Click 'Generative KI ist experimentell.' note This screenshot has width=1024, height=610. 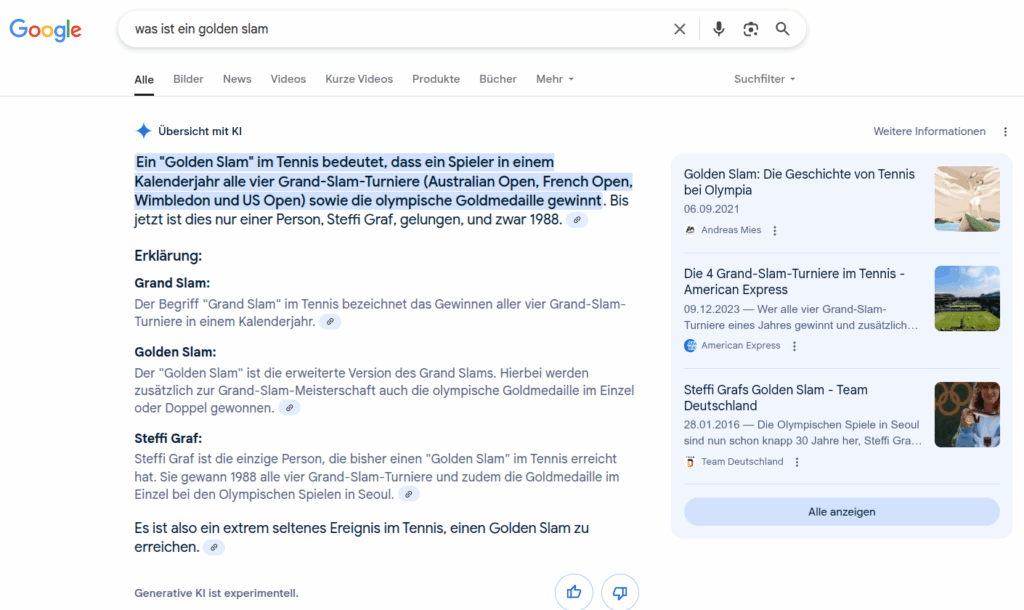click(x=216, y=593)
